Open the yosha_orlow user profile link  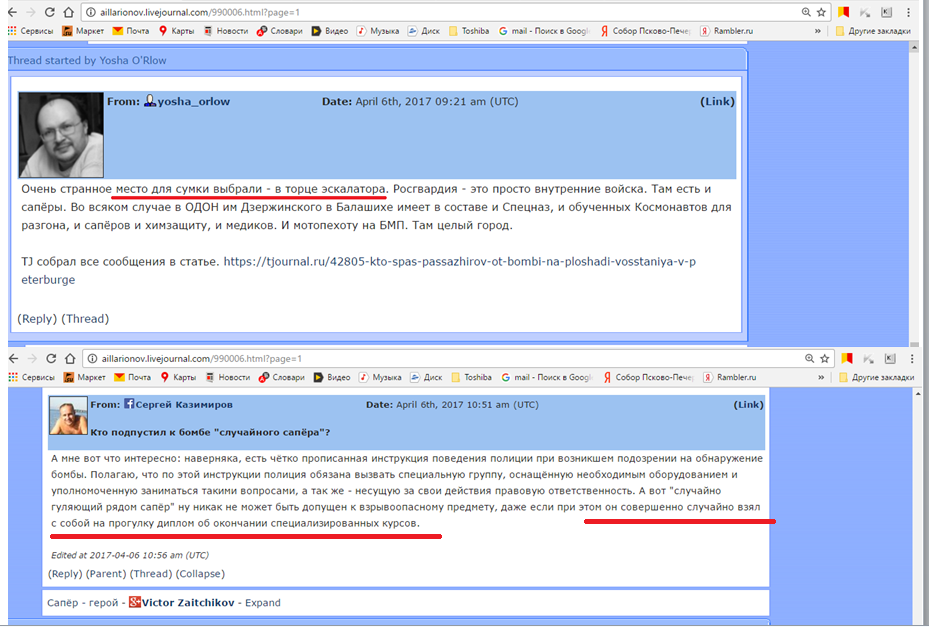click(x=194, y=101)
